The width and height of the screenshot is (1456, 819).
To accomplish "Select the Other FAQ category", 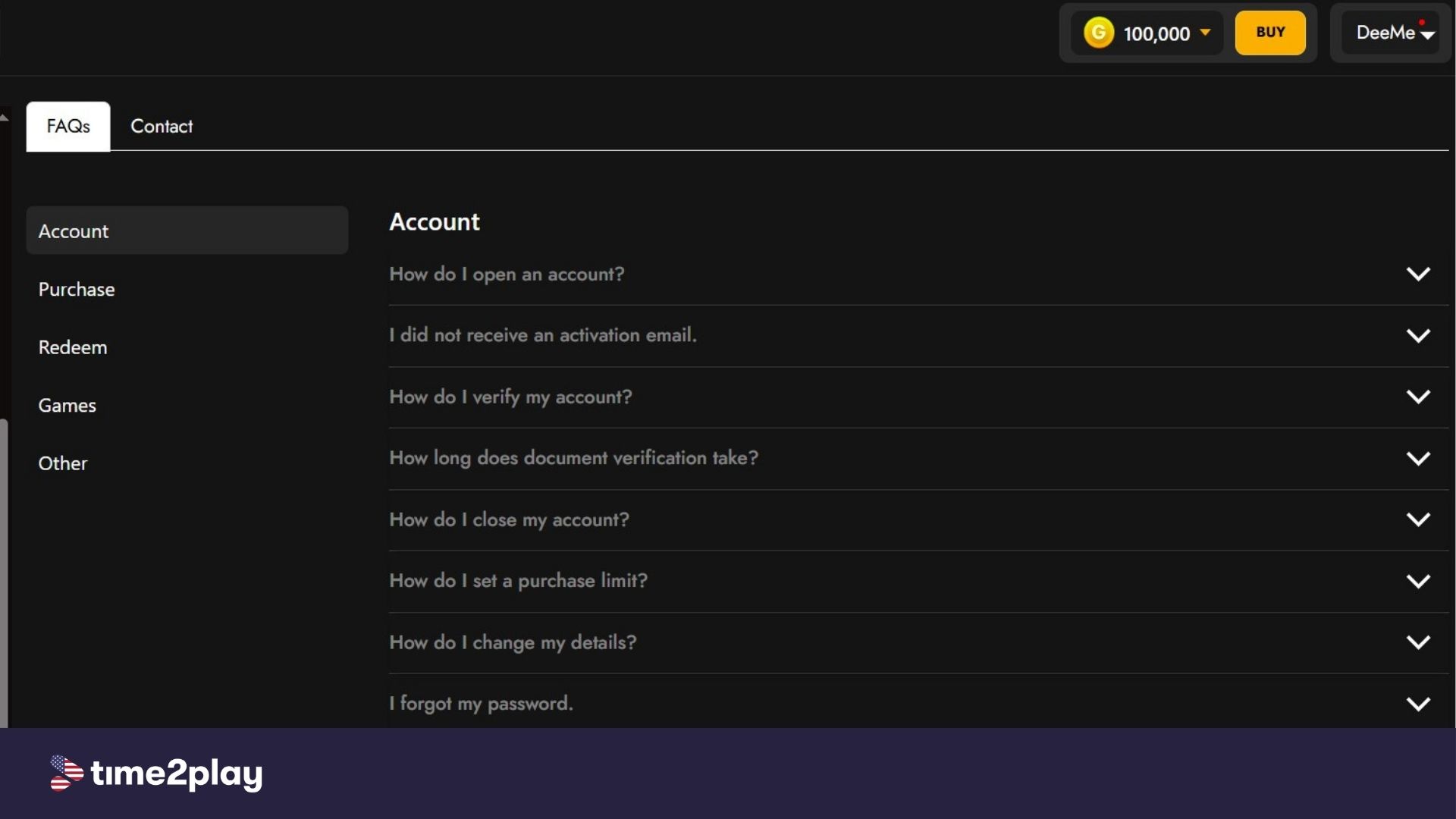I will point(63,463).
